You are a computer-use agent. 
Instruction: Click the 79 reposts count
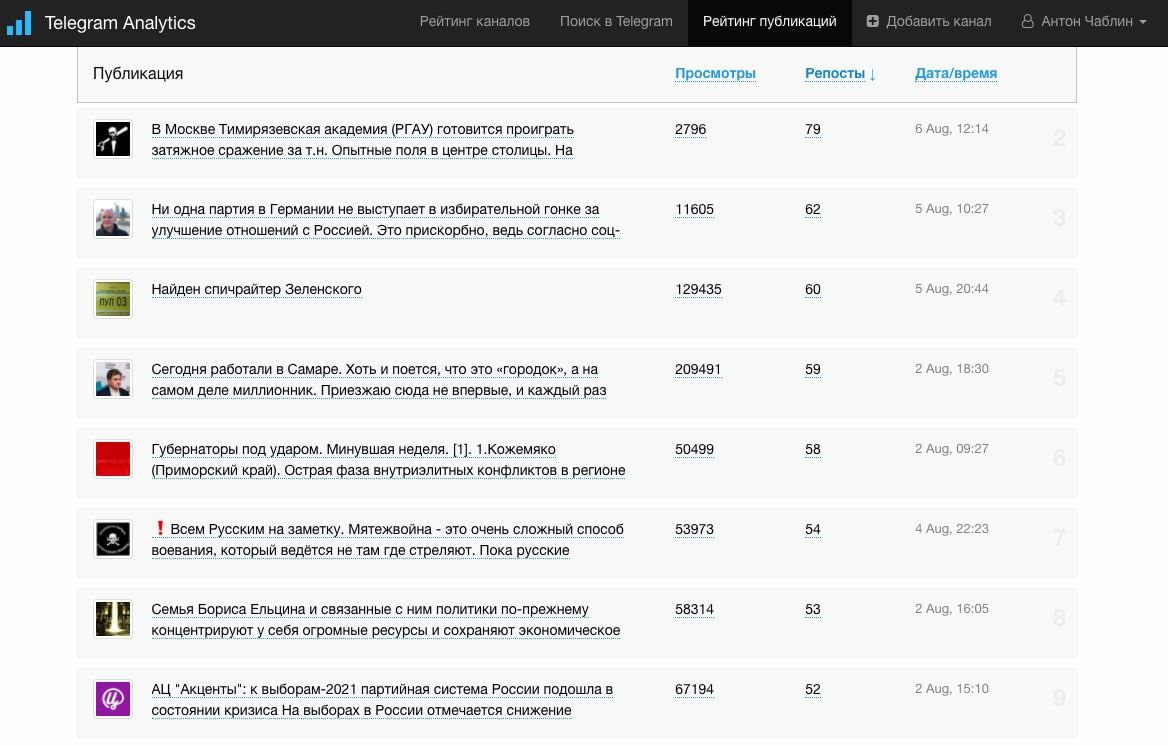(x=813, y=129)
